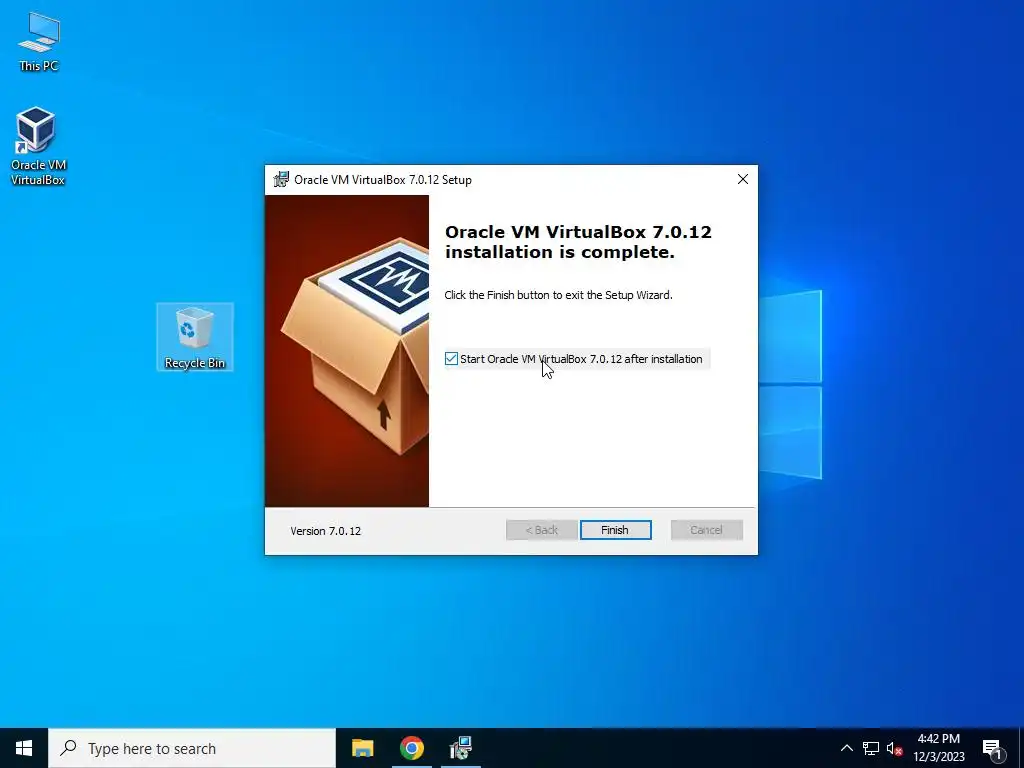Click the taskbar search box
The height and width of the screenshot is (768, 1024).
pyautogui.click(x=192, y=748)
